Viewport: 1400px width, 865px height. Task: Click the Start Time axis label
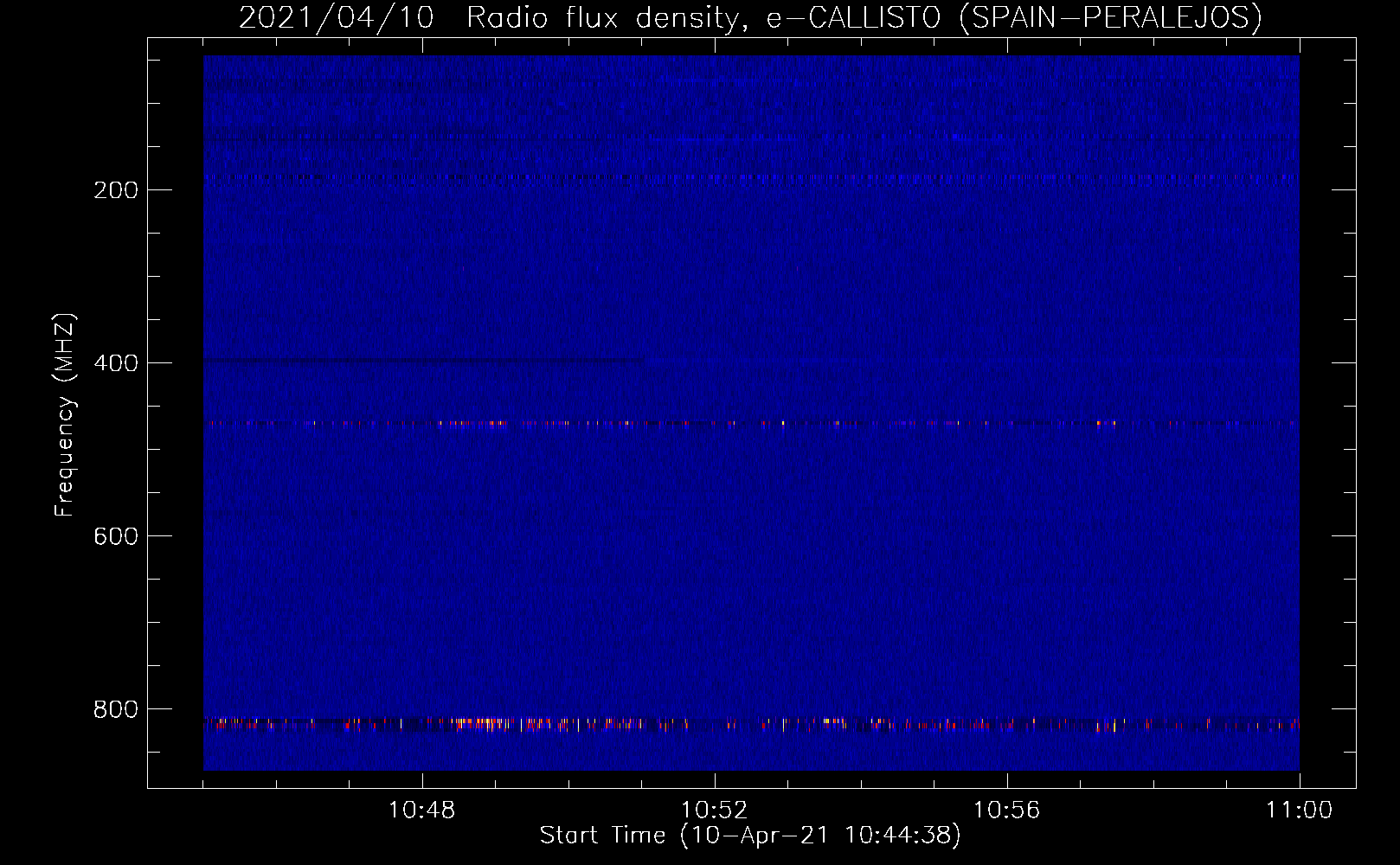[x=750, y=836]
